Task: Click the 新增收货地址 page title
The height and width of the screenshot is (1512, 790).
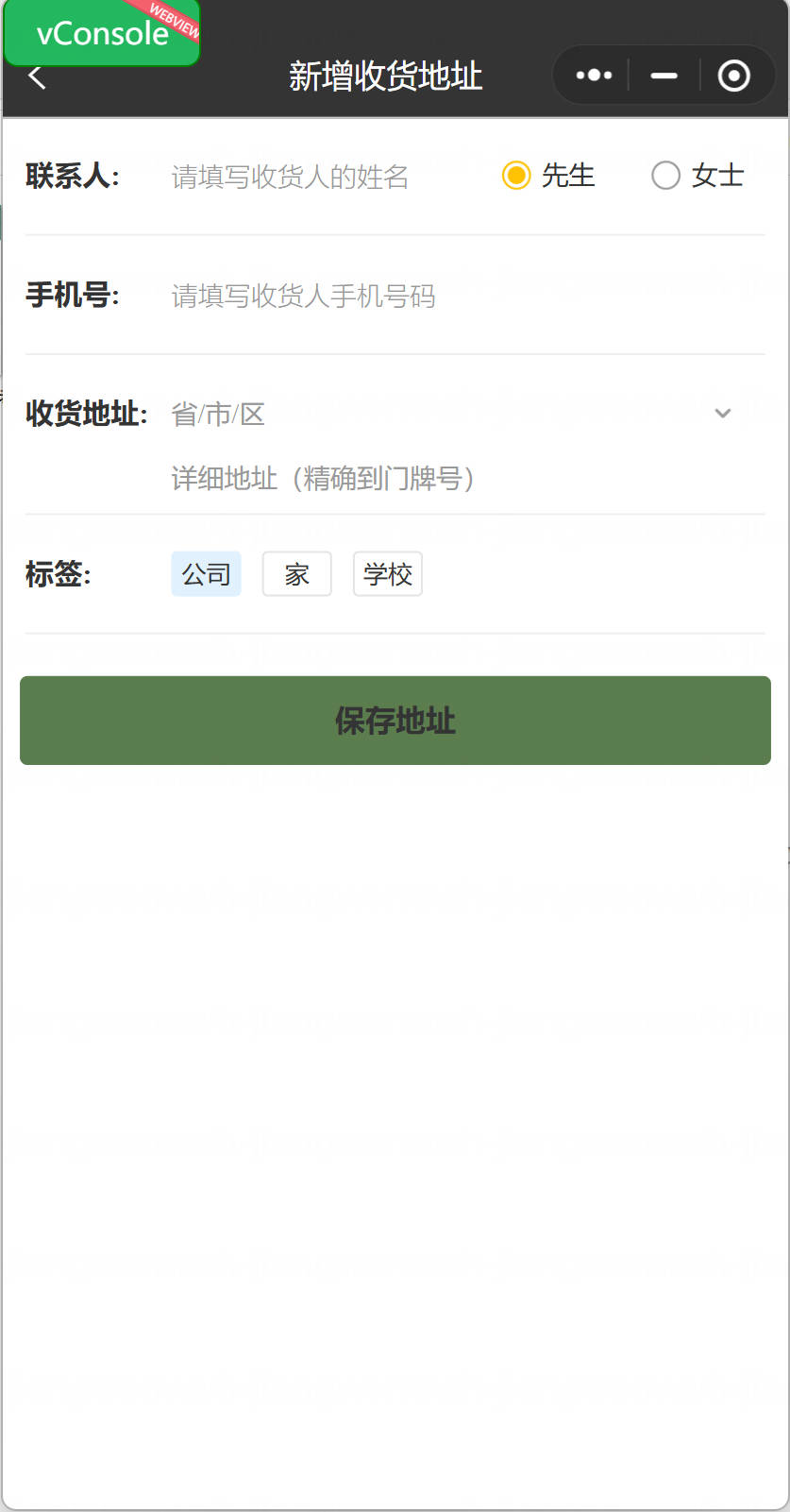Action: click(385, 76)
